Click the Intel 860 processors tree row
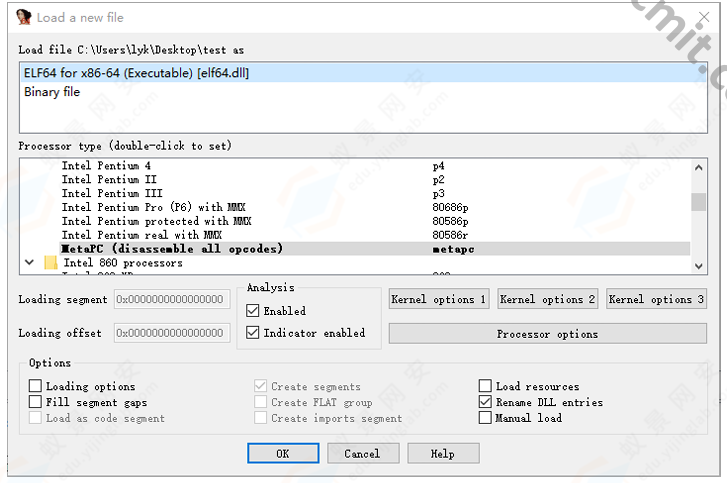Screen dimensions: 727x483 click(123, 263)
